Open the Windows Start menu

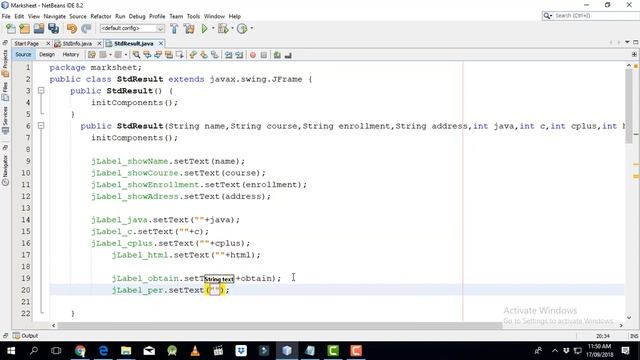tap(11, 351)
